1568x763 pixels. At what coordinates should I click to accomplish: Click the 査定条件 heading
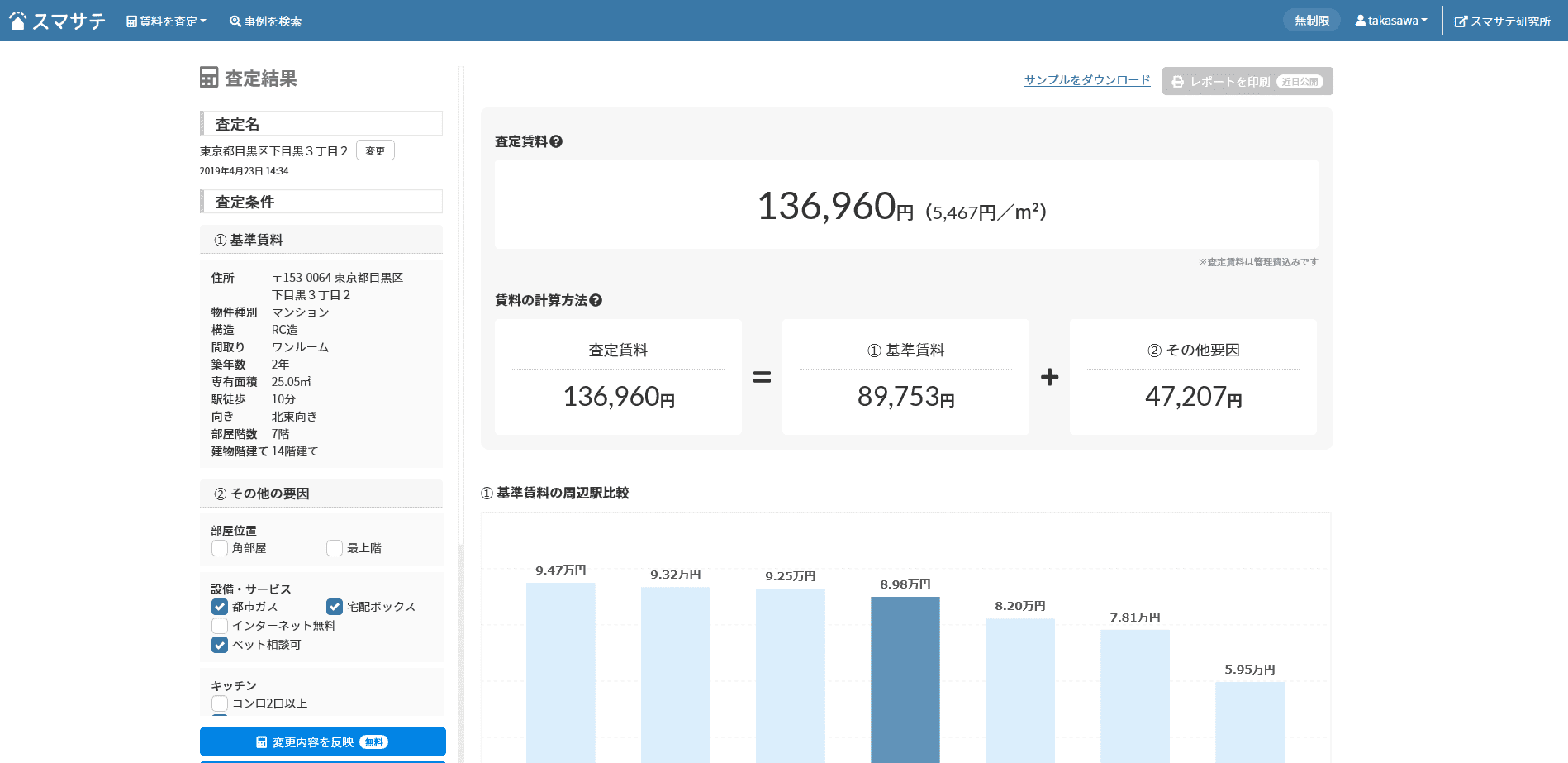[x=321, y=202]
